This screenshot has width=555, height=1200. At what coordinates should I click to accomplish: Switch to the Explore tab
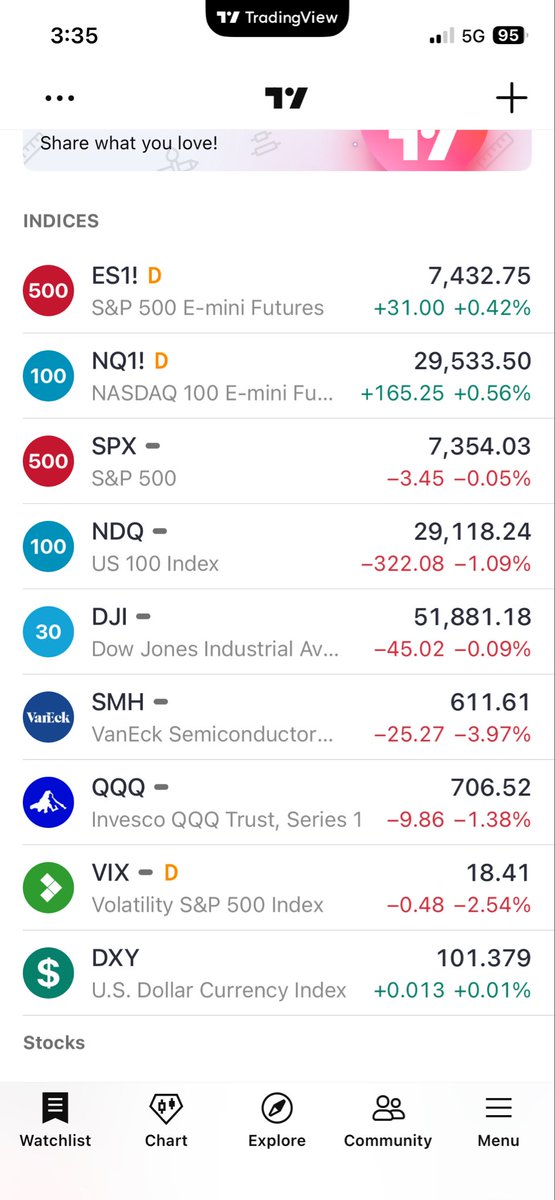point(277,1120)
